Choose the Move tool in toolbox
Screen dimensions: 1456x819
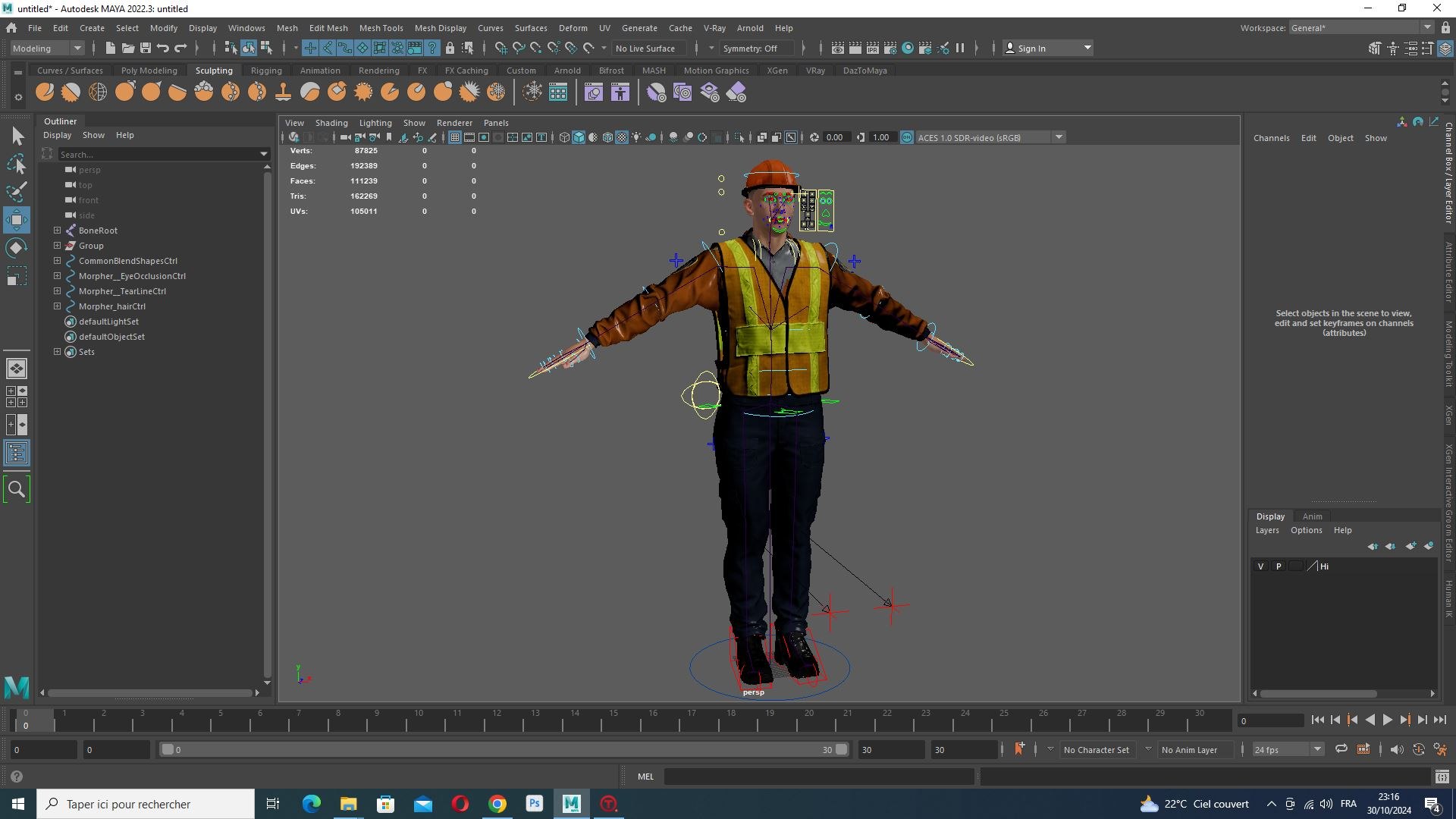coord(17,220)
